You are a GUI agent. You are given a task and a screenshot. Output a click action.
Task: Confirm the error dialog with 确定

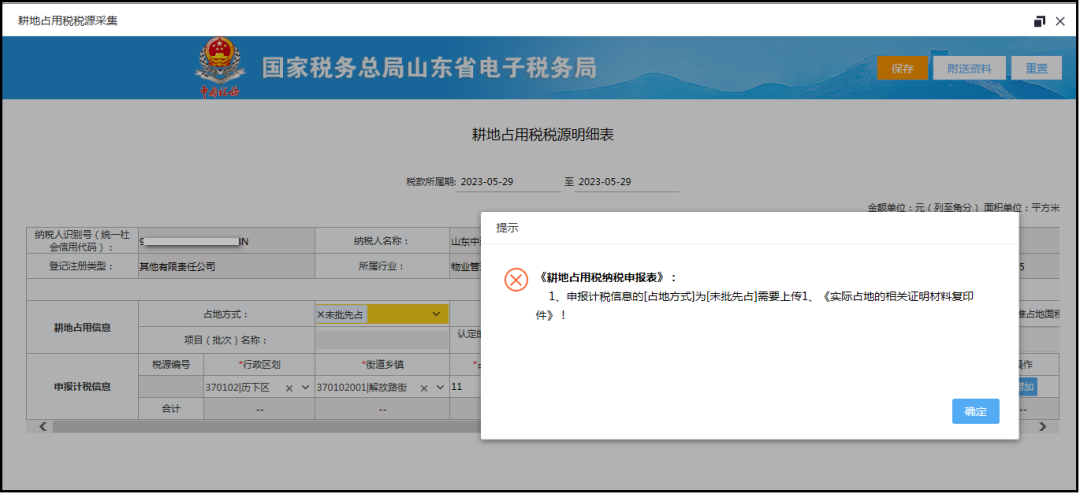[x=975, y=411]
